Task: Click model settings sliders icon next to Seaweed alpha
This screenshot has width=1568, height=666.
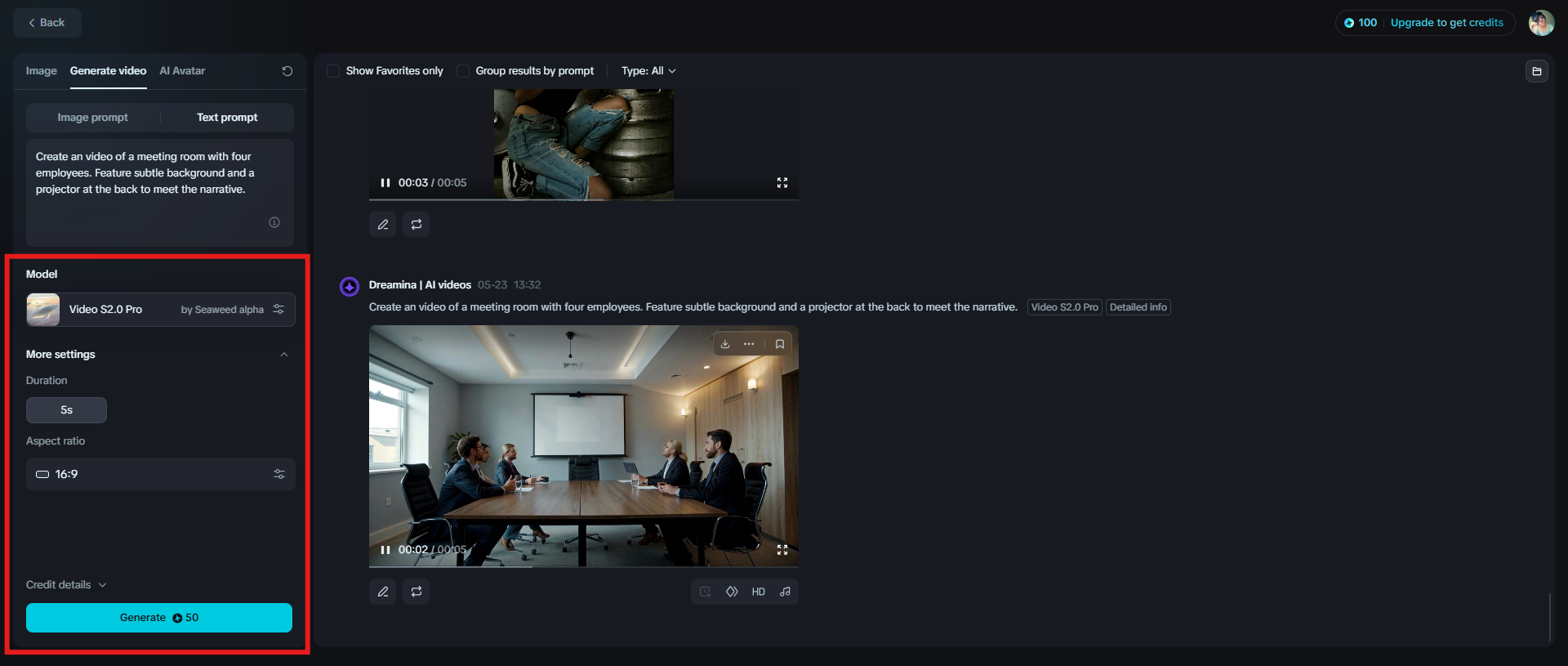Action: click(278, 309)
